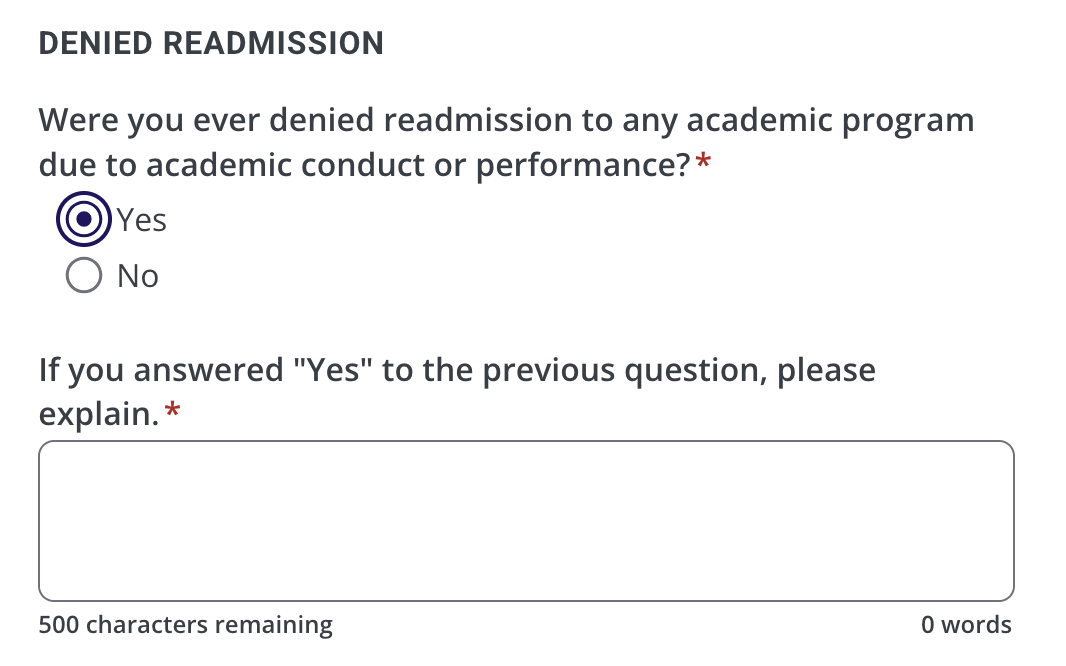Click the "No" option label text

[138, 277]
